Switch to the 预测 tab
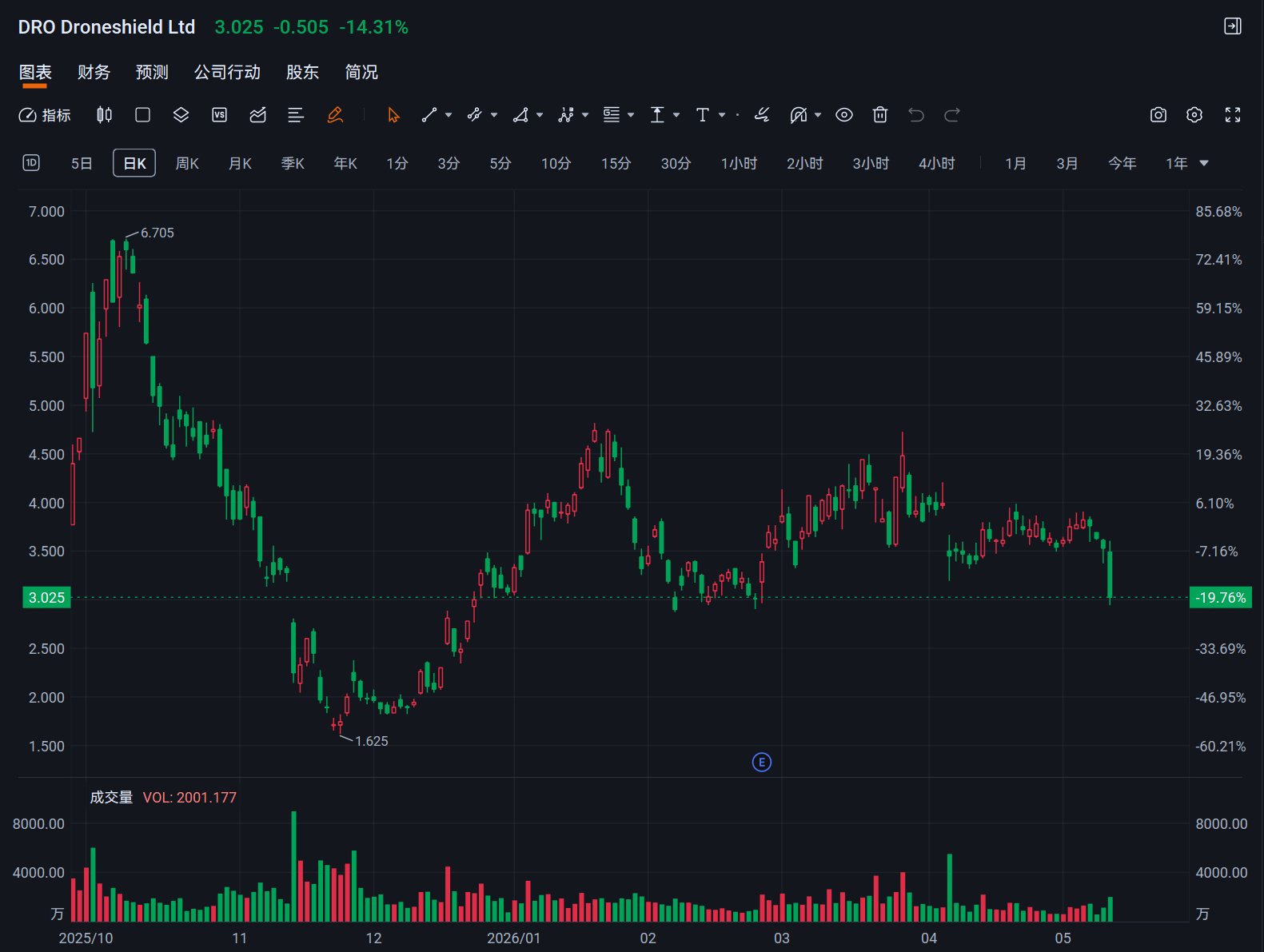The height and width of the screenshot is (952, 1264). (x=152, y=72)
